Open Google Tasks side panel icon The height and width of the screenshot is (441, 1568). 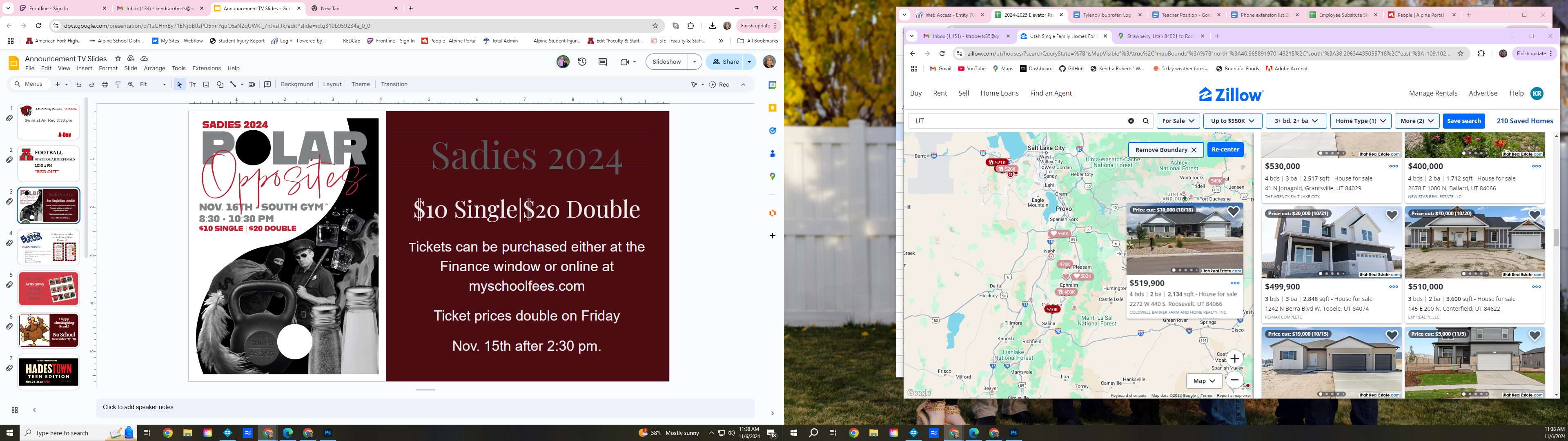[773, 130]
